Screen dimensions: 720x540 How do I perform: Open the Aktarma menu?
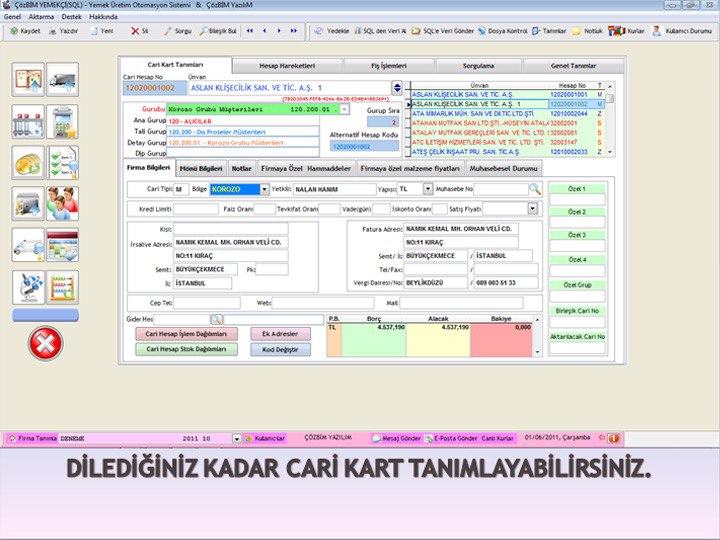[x=42, y=17]
